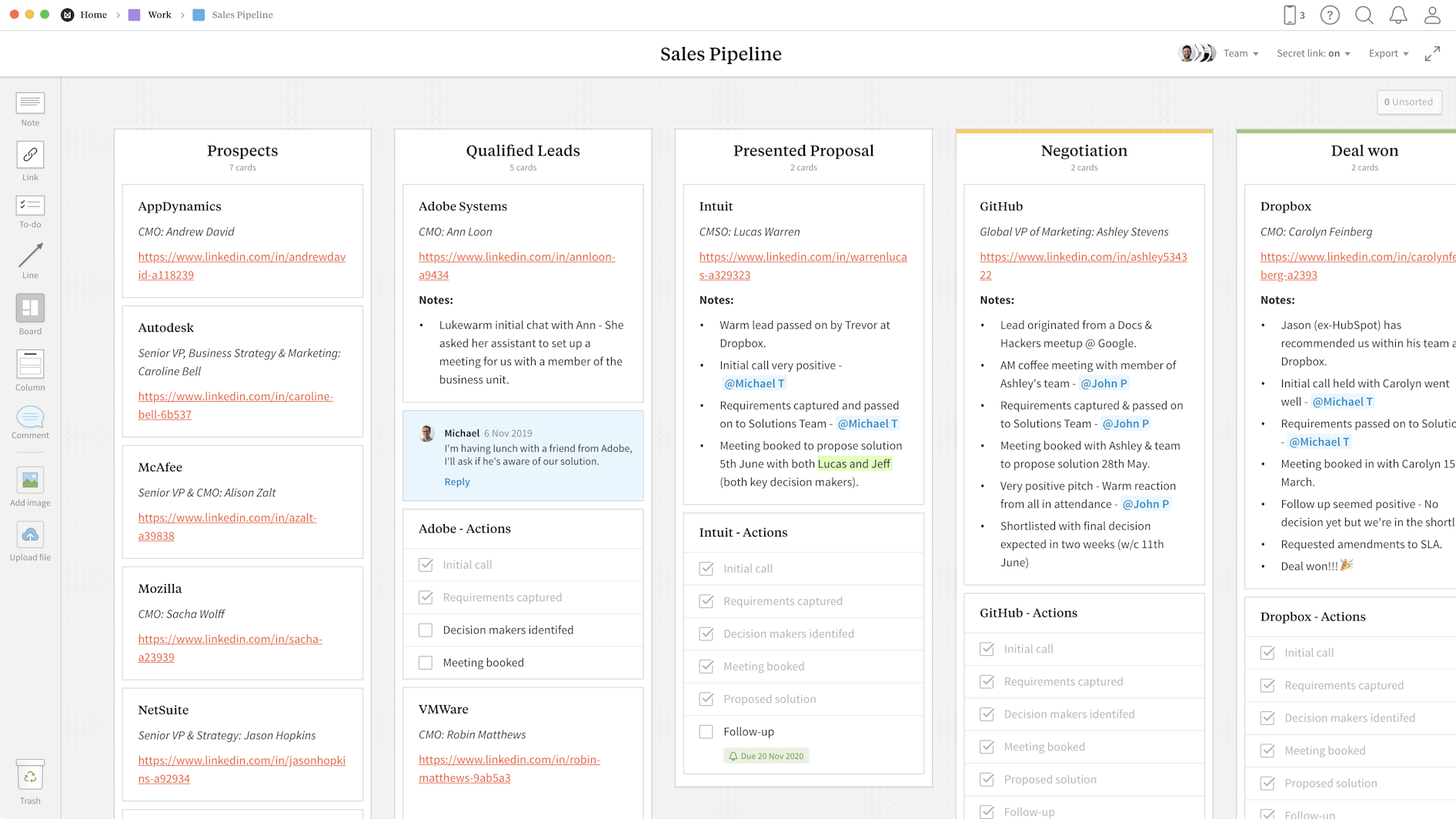Open the search magnifier icon

[1364, 15]
